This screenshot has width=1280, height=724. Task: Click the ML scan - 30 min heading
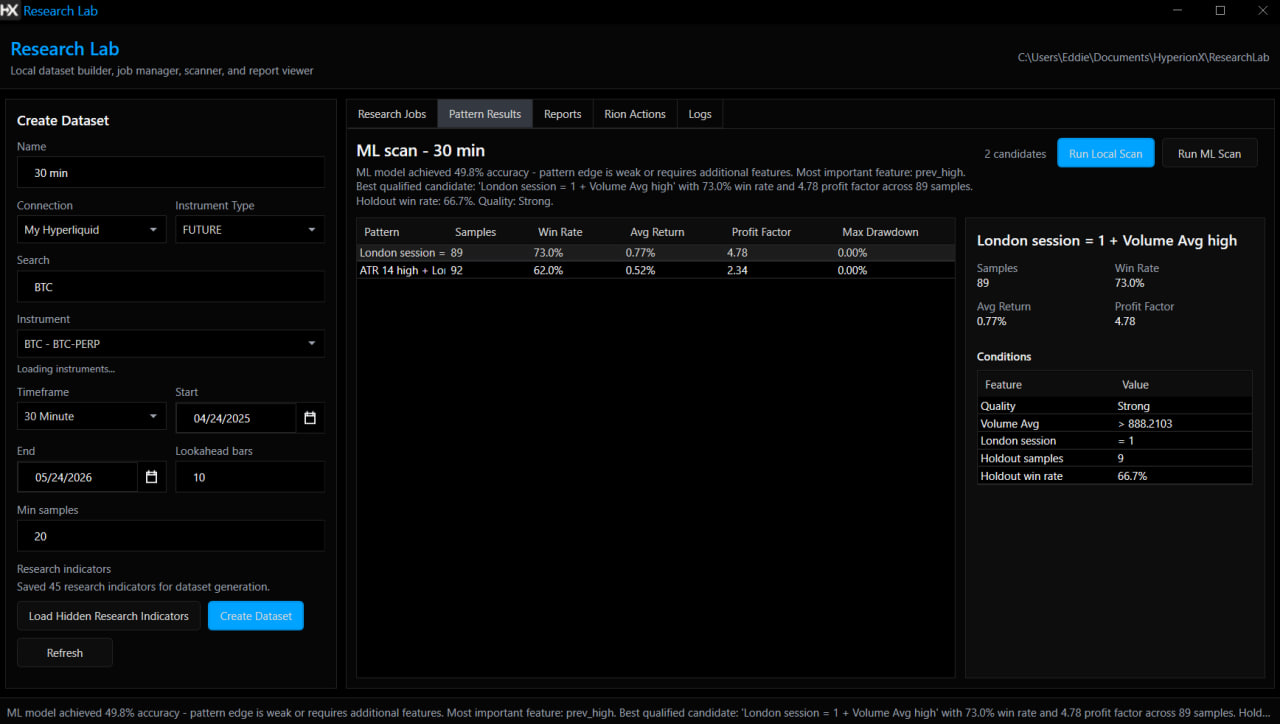[421, 151]
